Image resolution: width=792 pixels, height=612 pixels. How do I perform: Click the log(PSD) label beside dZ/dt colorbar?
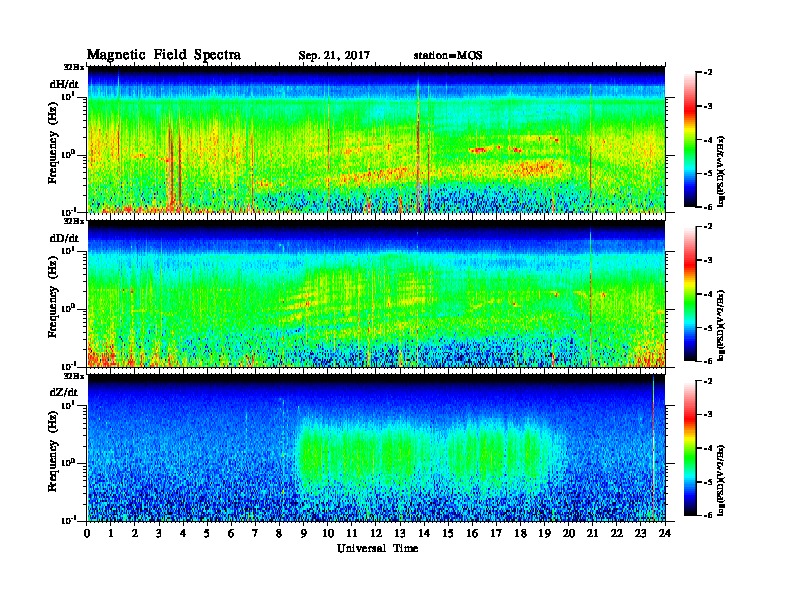point(722,480)
